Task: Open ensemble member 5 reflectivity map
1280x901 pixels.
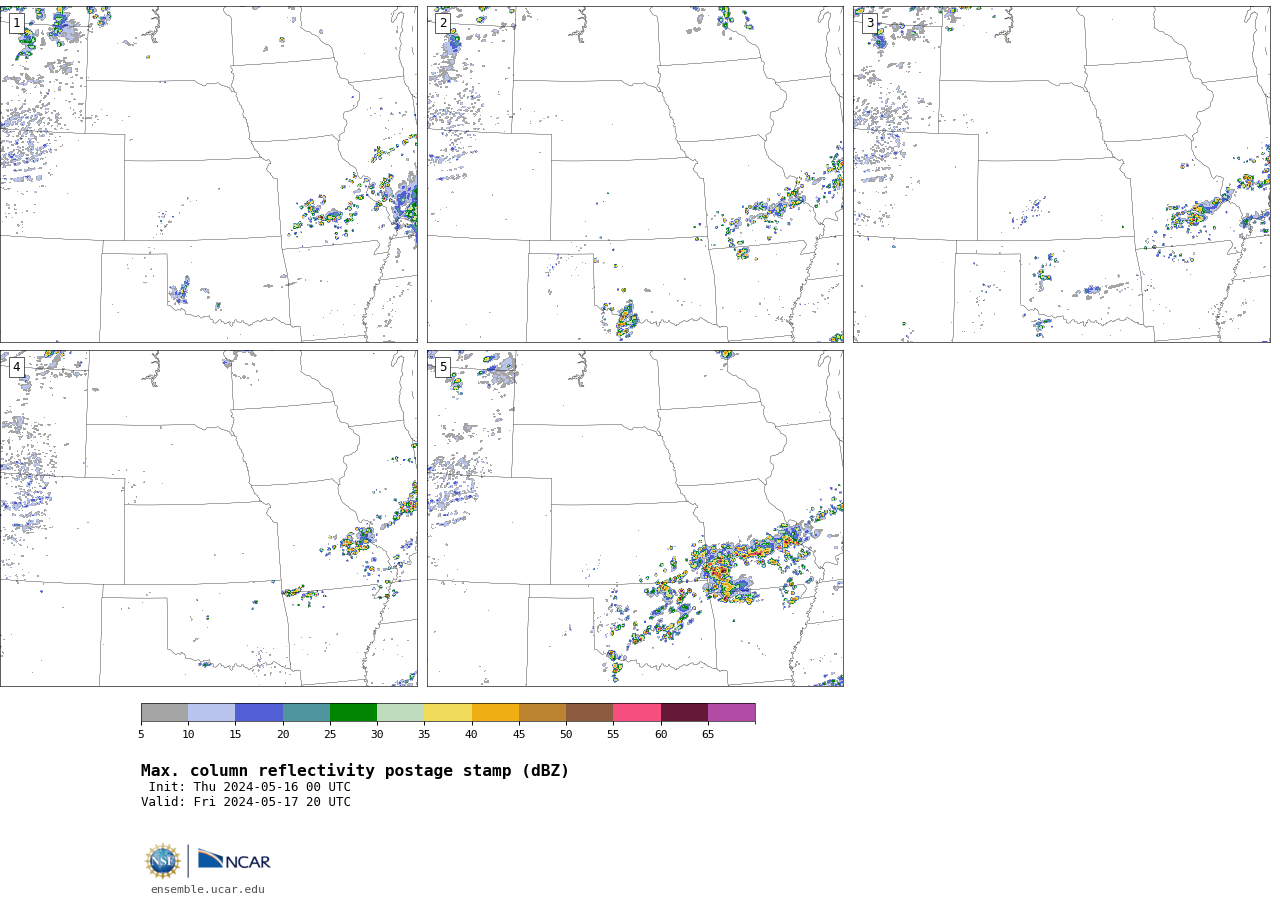Action: (635, 518)
